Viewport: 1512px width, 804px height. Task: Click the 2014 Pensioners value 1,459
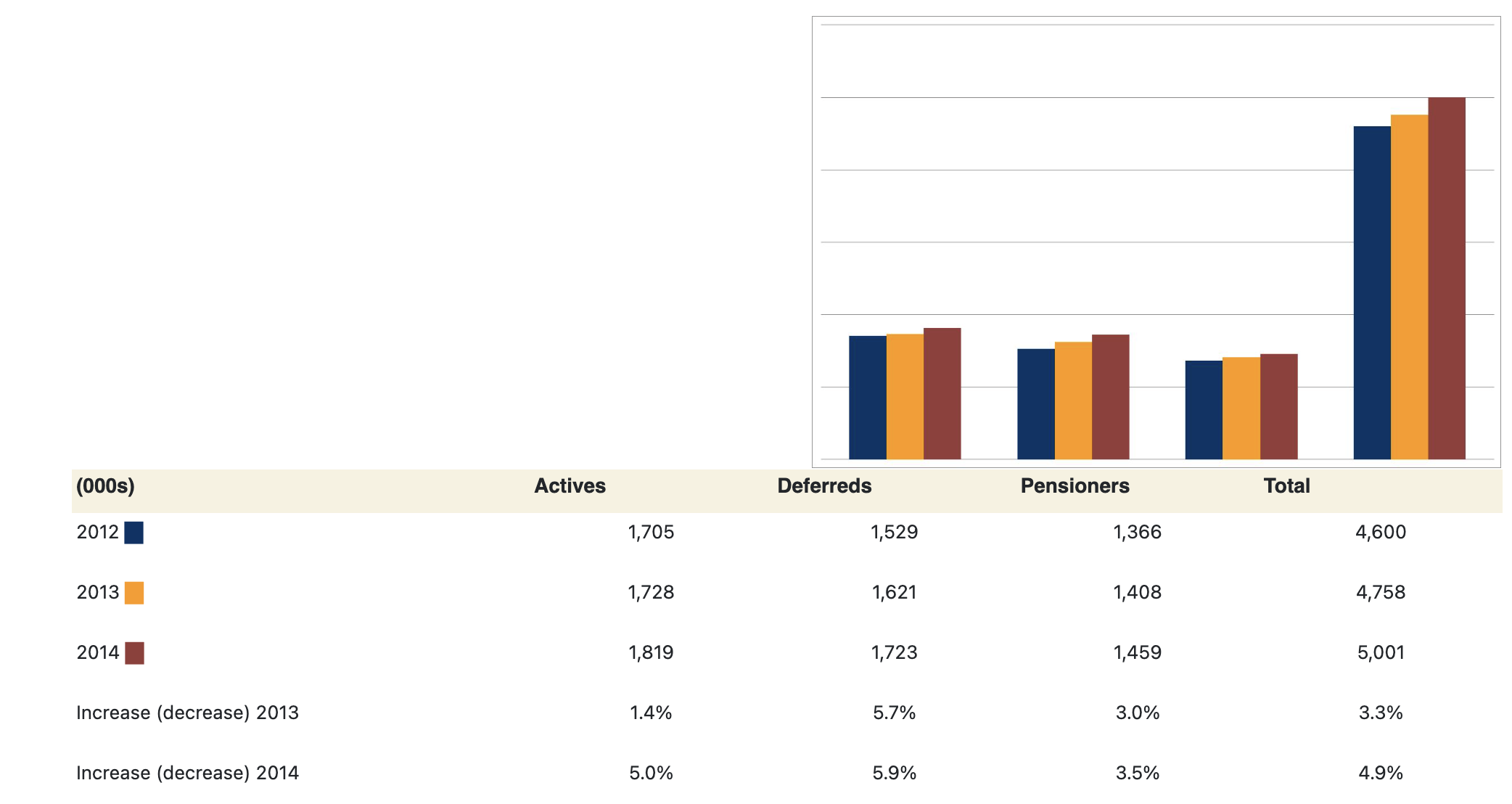tap(1137, 653)
